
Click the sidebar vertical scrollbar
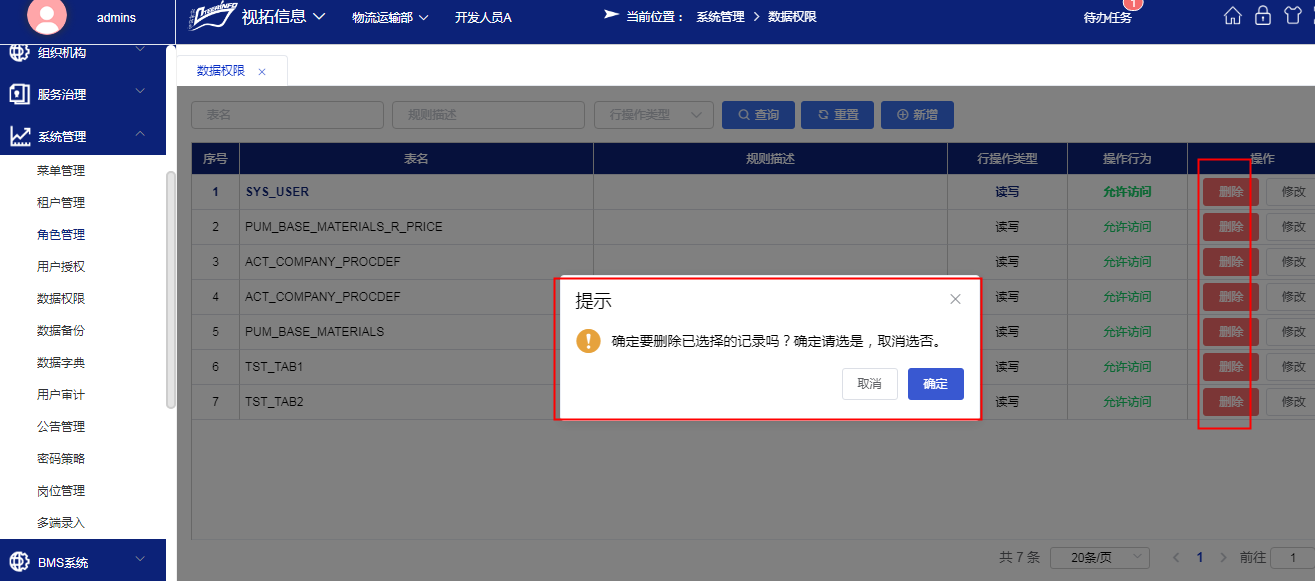coord(171,290)
